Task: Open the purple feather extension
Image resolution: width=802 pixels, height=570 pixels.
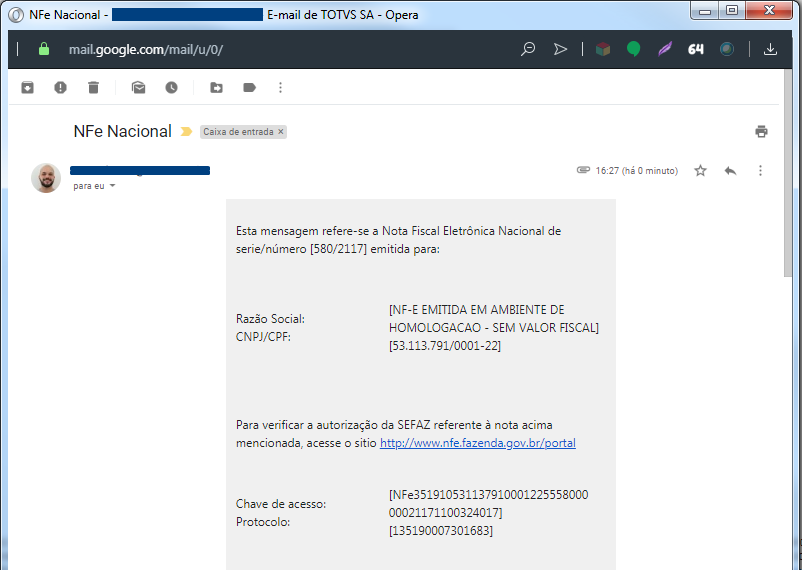Action: (x=665, y=49)
